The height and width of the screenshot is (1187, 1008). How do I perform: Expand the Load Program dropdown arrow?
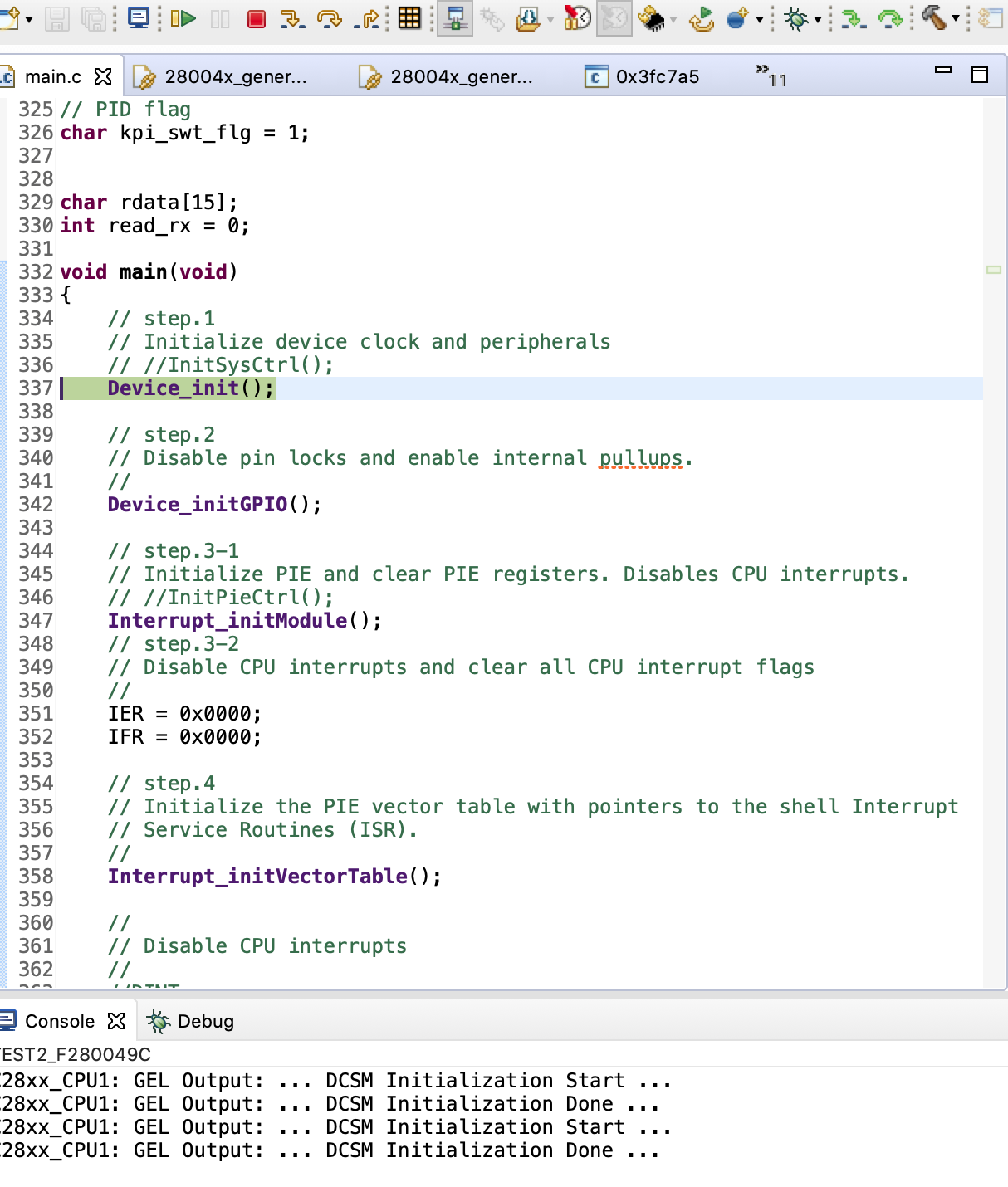550,19
